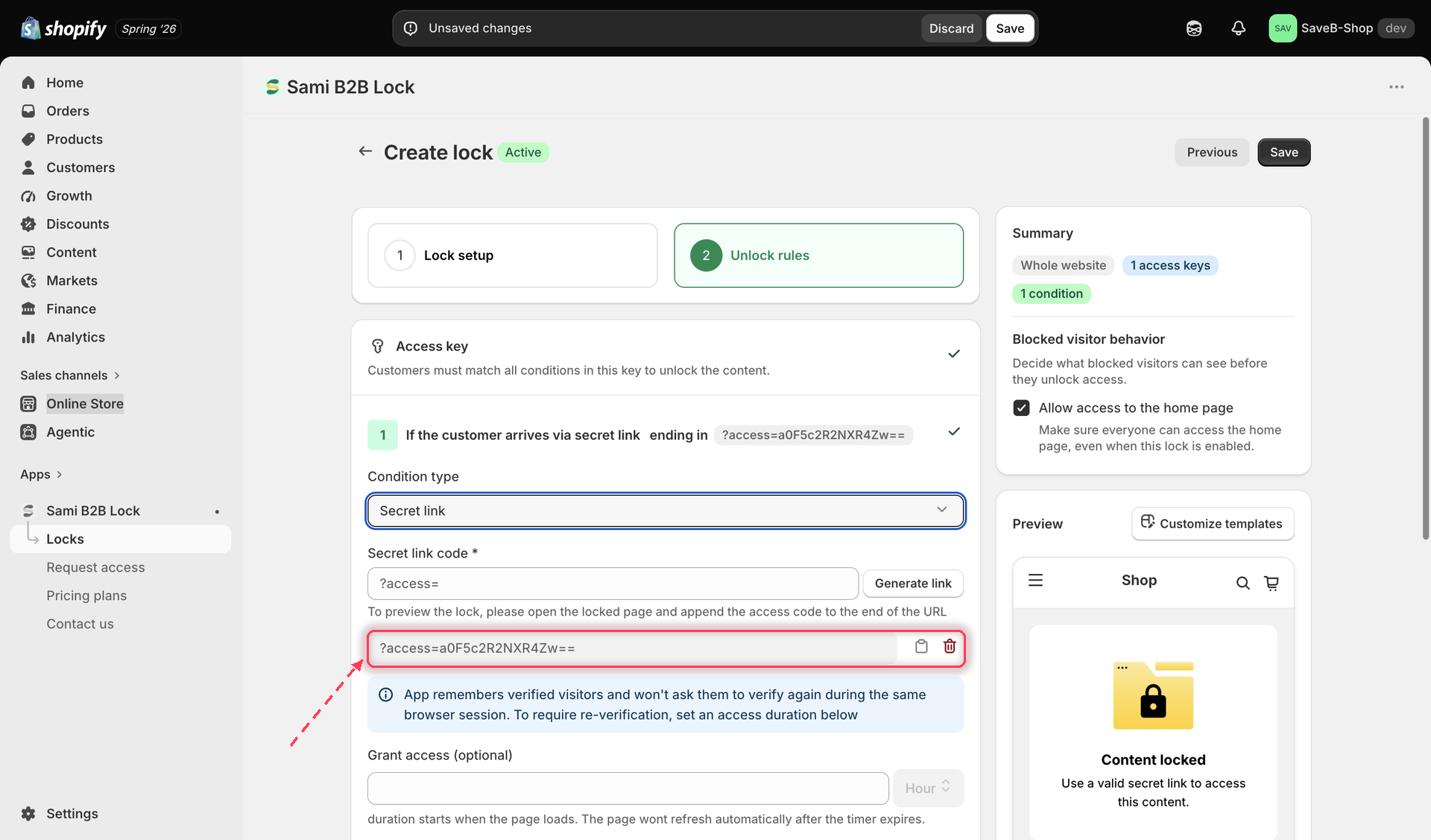Screen dimensions: 1431x840
Task: Click the Active status badge
Action: coord(522,153)
